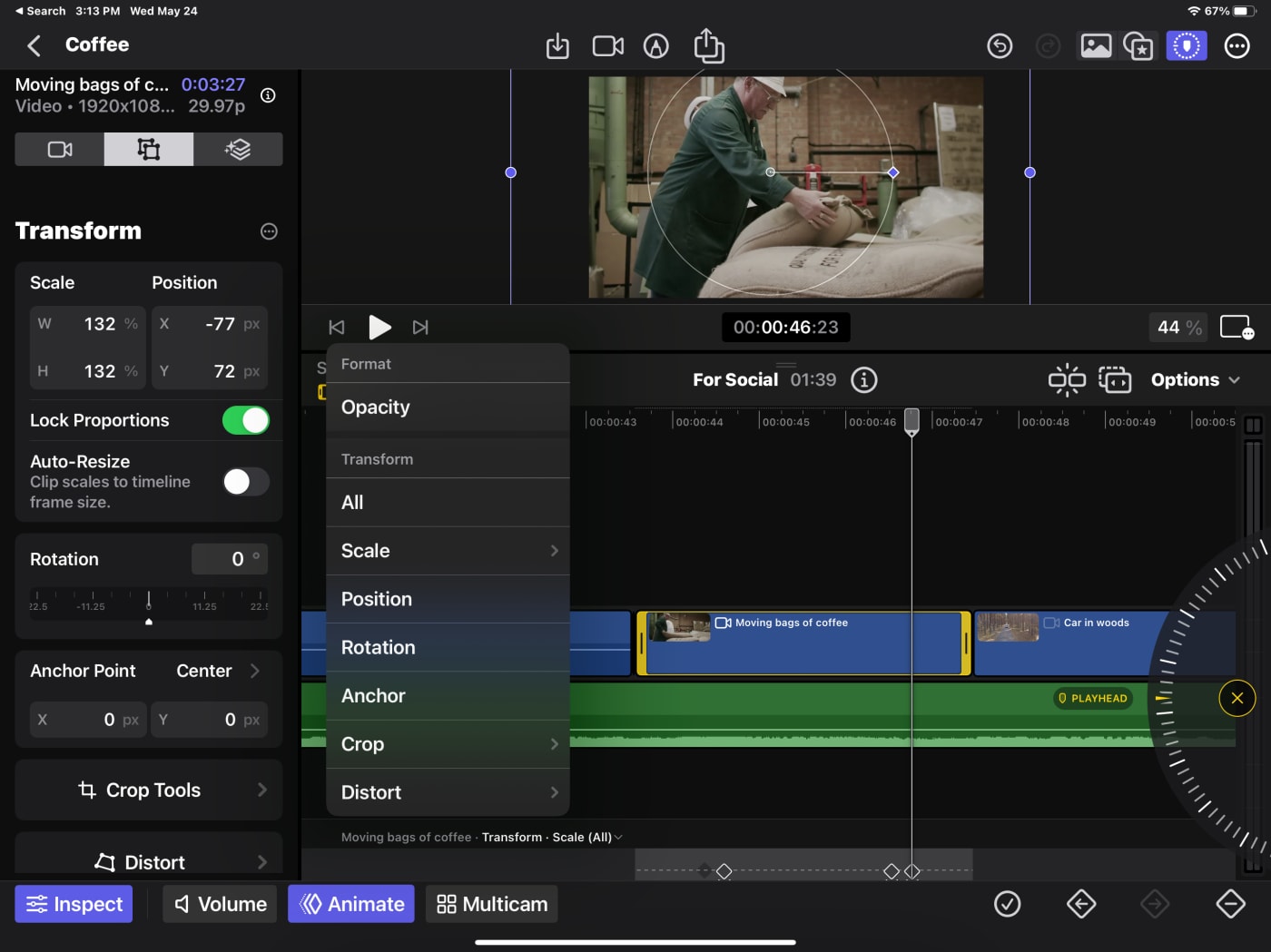Viewport: 1271px width, 952px height.
Task: Tap the PLAYHEAD jog wheel label
Action: (x=1093, y=699)
